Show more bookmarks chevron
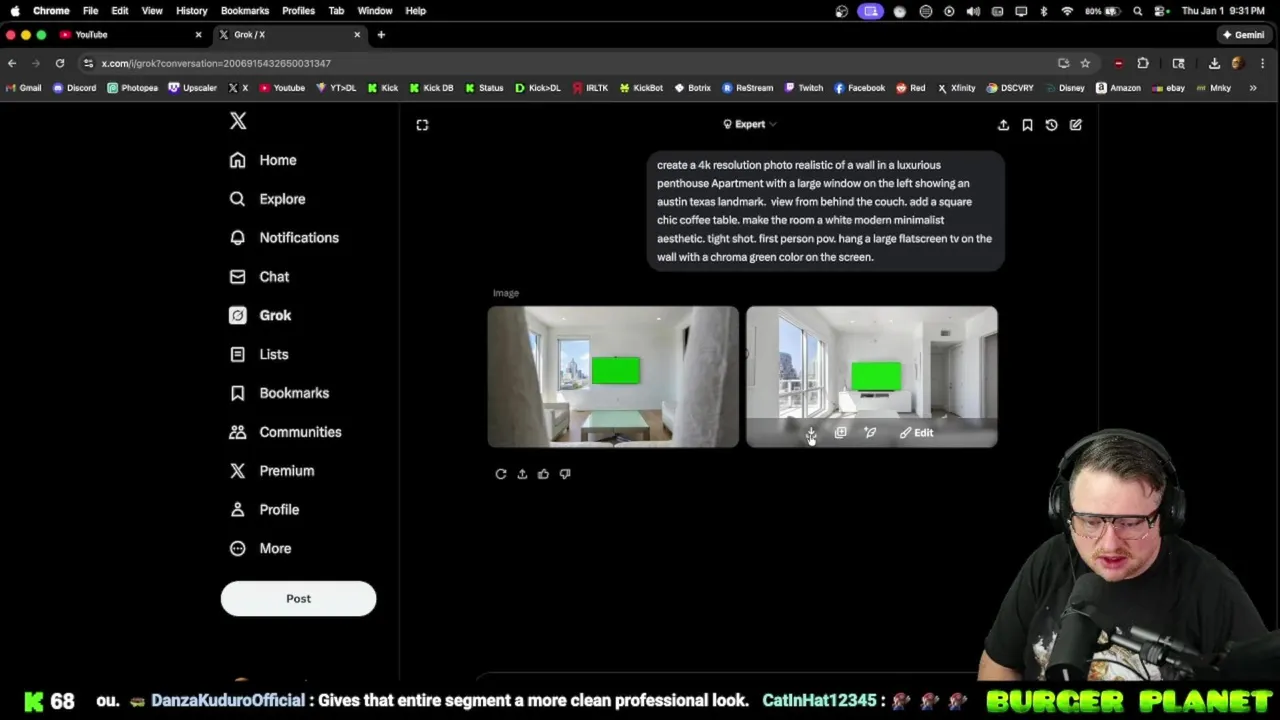The height and width of the screenshot is (720, 1280). (1253, 88)
